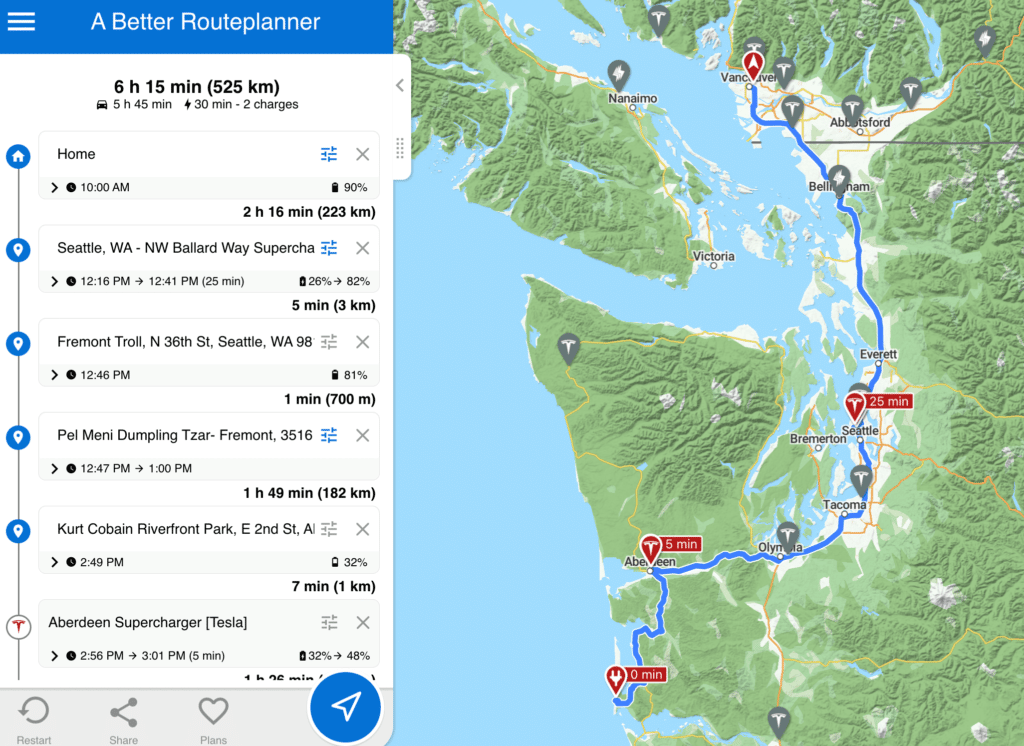
Task: Open settings for Pel Meni Dumpling Tzar
Action: [x=329, y=435]
